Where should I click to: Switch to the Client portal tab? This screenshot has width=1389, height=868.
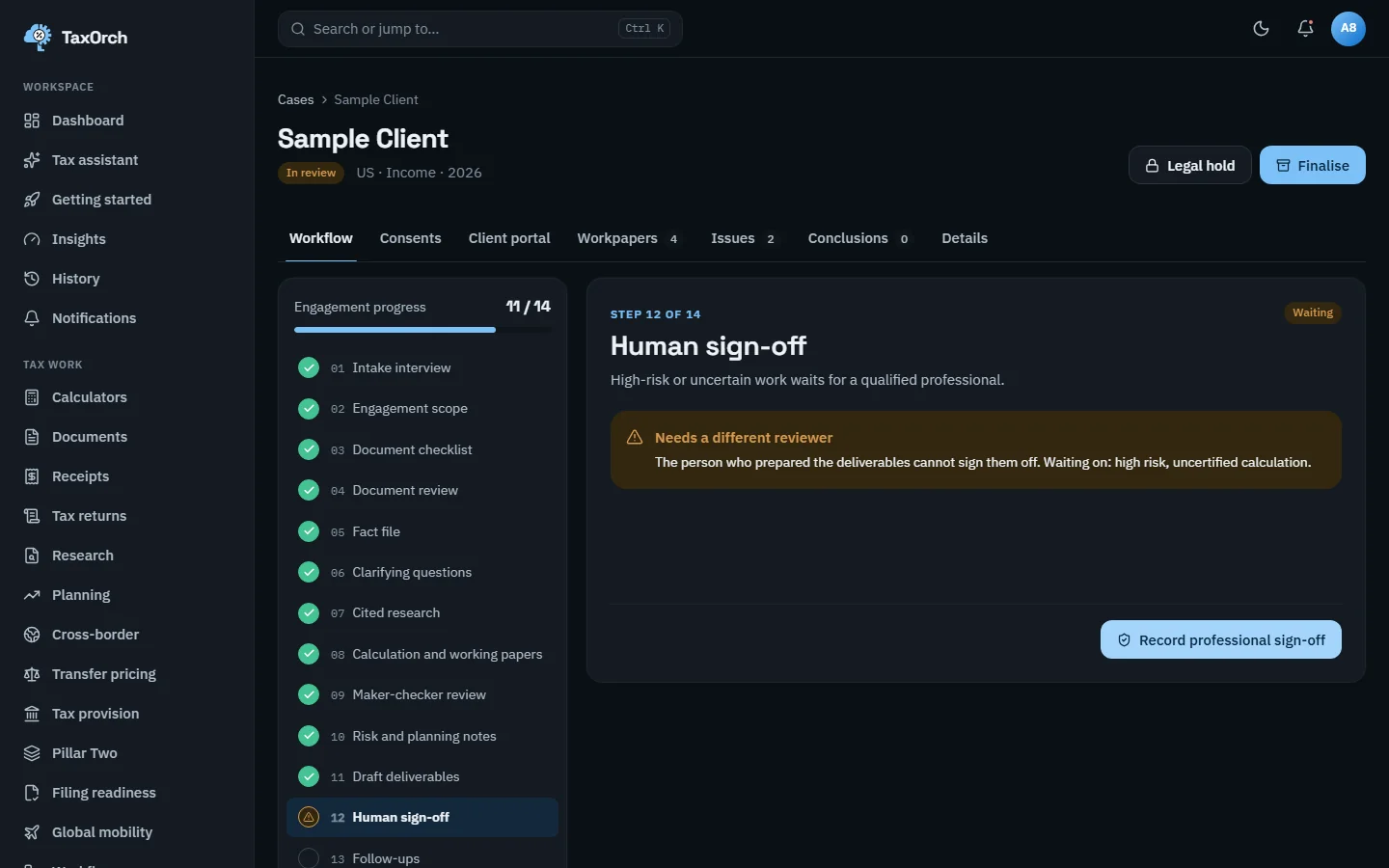[509, 238]
